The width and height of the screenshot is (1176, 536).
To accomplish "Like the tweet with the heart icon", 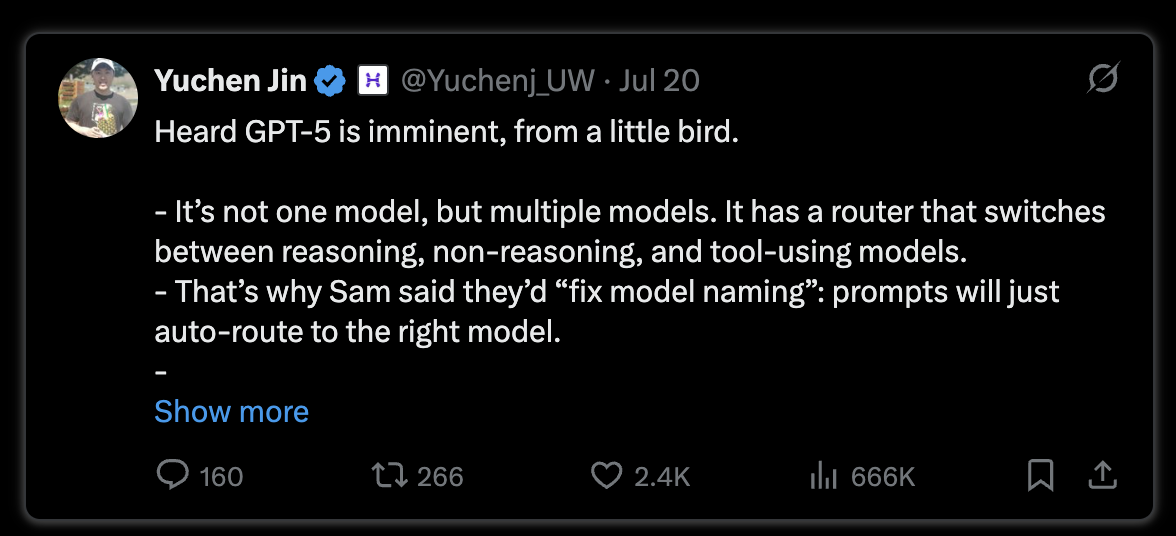I will [x=607, y=475].
